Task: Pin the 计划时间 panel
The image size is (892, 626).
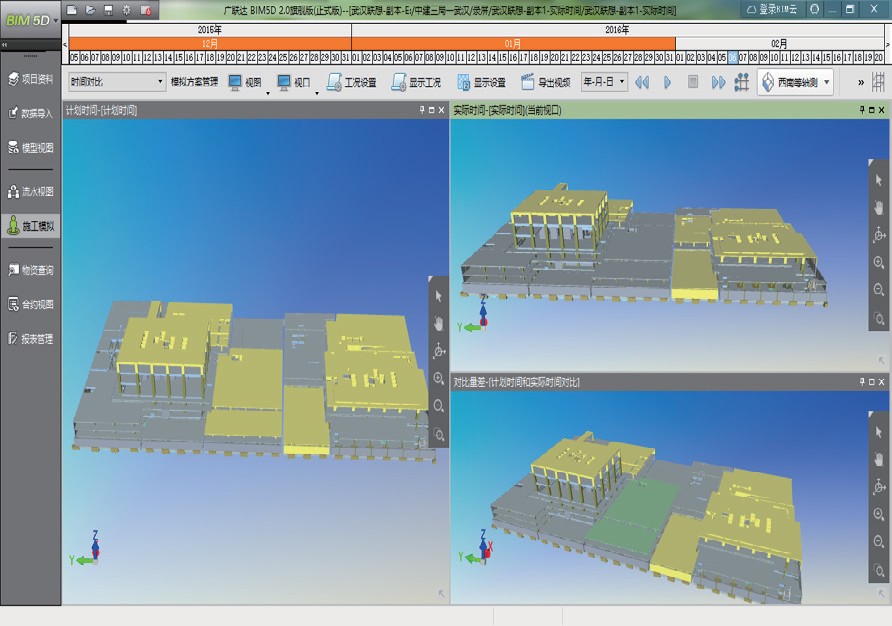Action: pos(422,110)
